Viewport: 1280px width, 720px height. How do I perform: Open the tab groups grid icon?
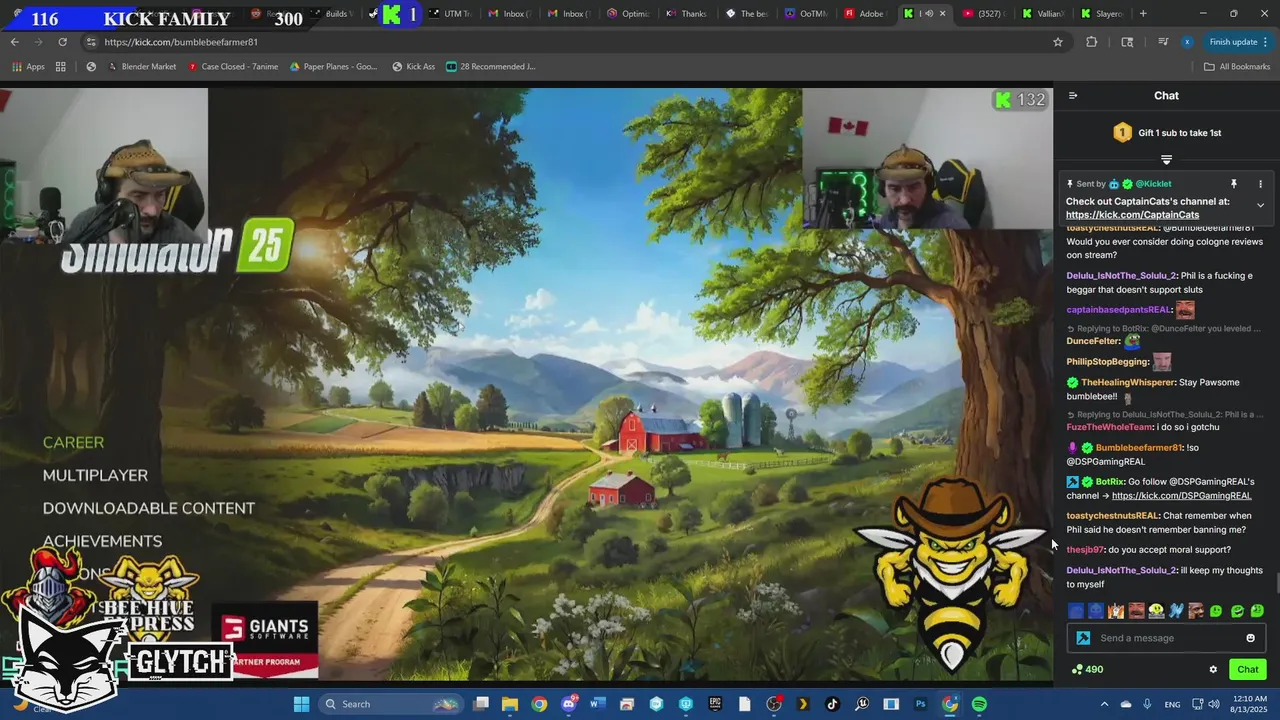(61, 67)
